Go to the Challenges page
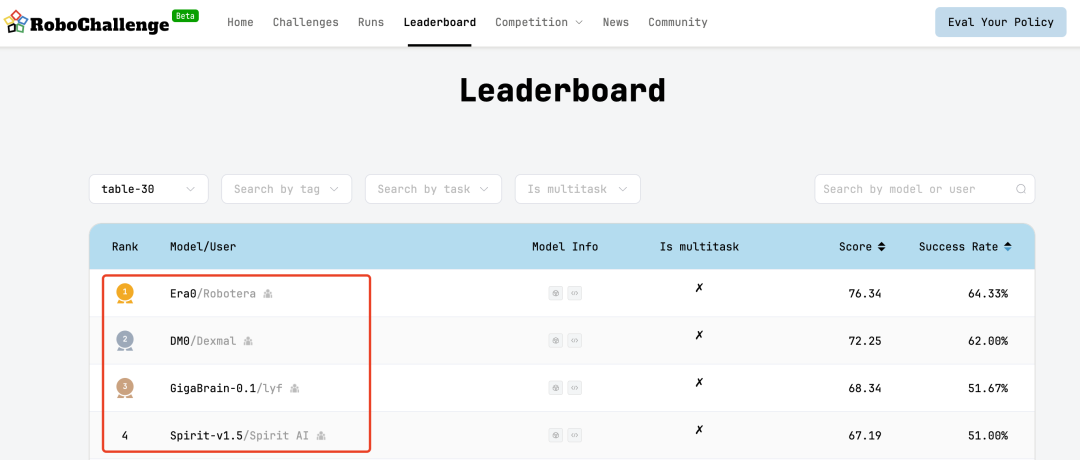The width and height of the screenshot is (1080, 460). point(306,22)
